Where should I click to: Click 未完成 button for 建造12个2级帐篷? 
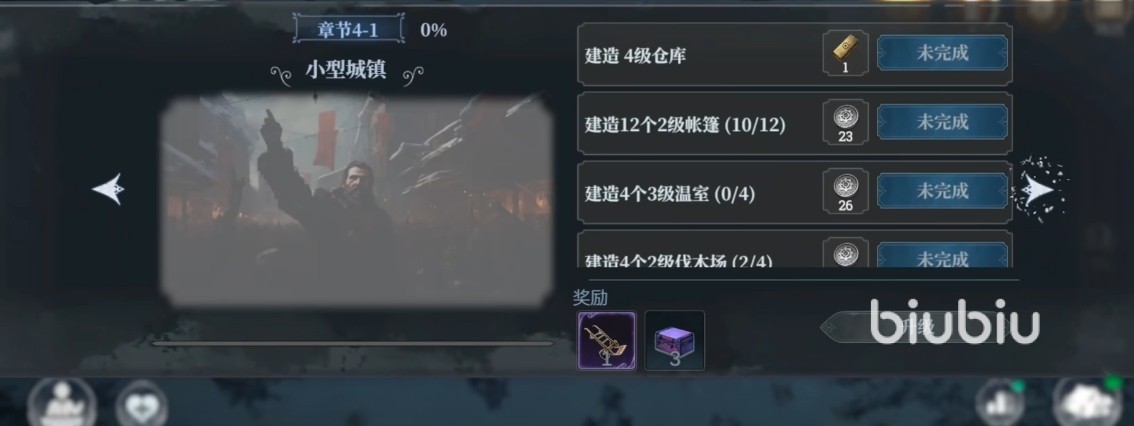tap(942, 122)
